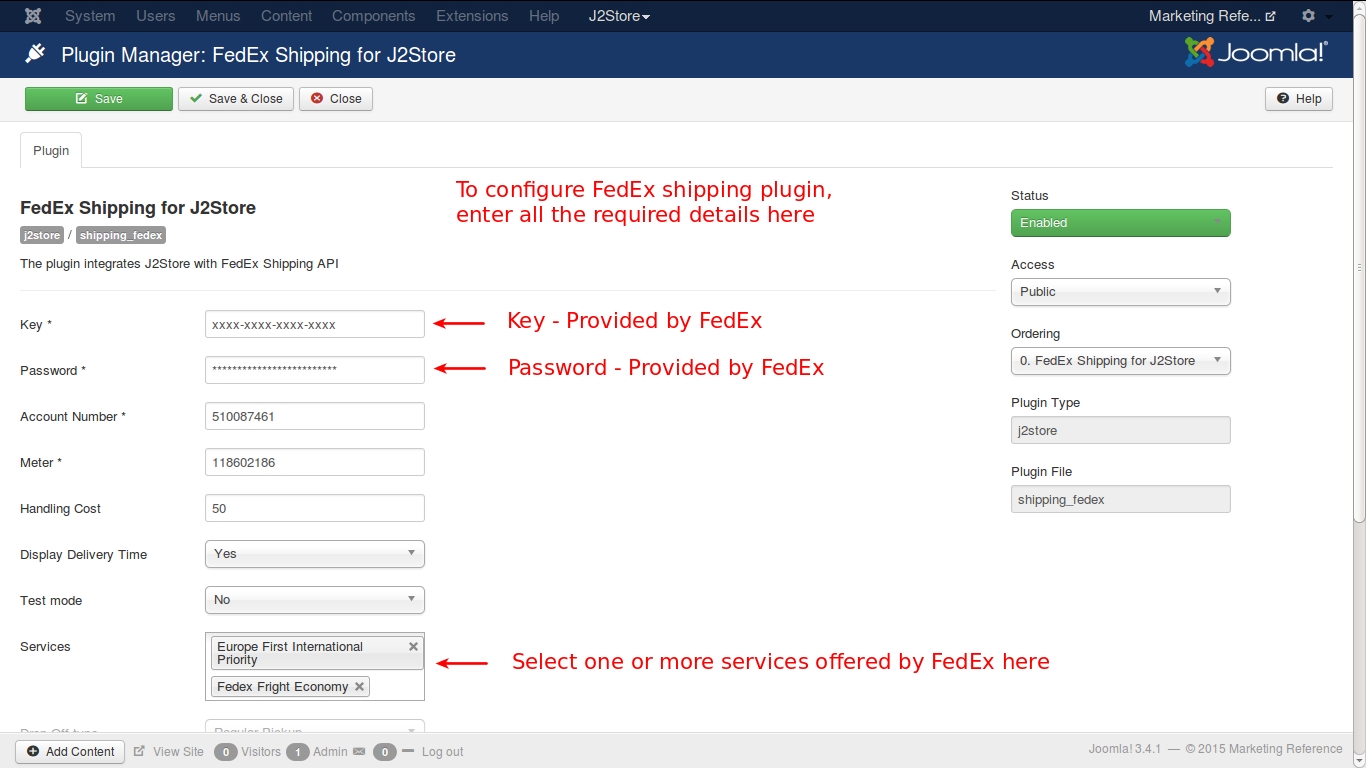This screenshot has height=768, width=1366.
Task: Click the plugin plug icon in header
Action: (x=36, y=54)
